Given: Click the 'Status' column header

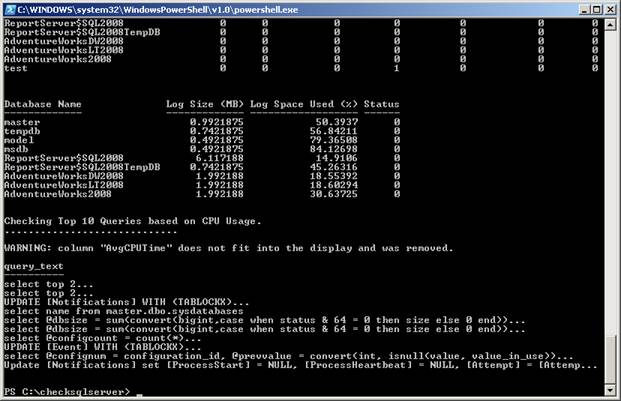Looking at the screenshot, I should (381, 104).
